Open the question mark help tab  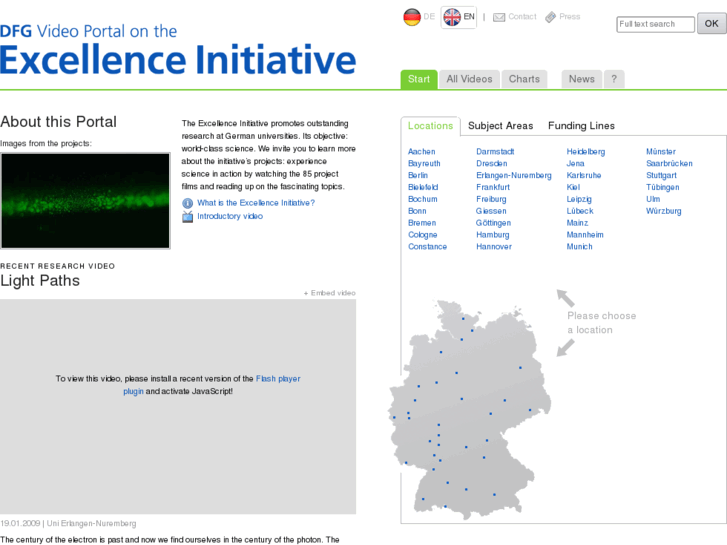[x=614, y=79]
